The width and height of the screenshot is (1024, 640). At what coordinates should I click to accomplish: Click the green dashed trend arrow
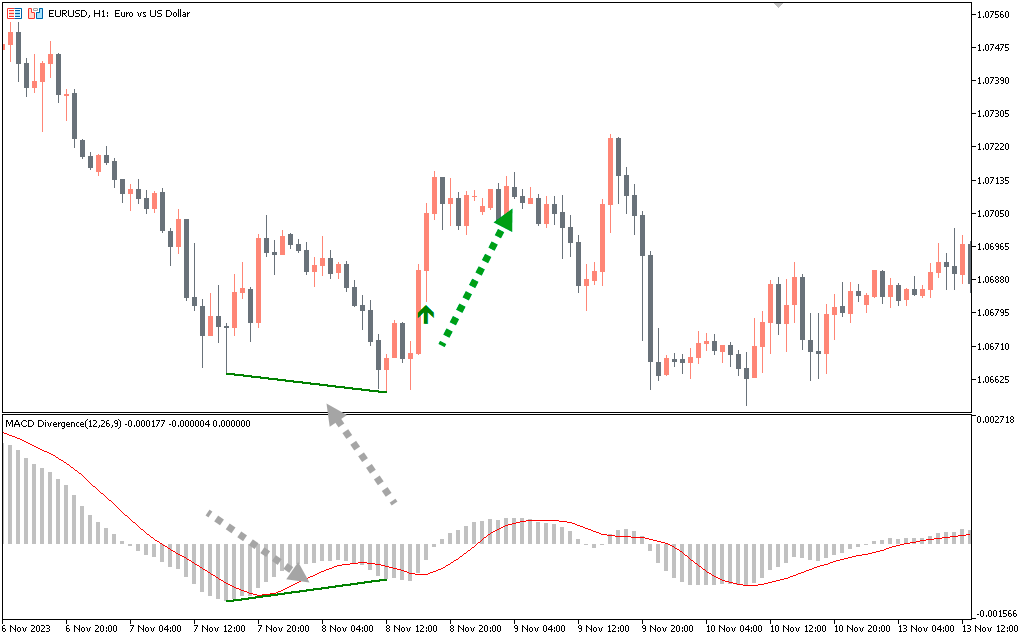[x=475, y=272]
